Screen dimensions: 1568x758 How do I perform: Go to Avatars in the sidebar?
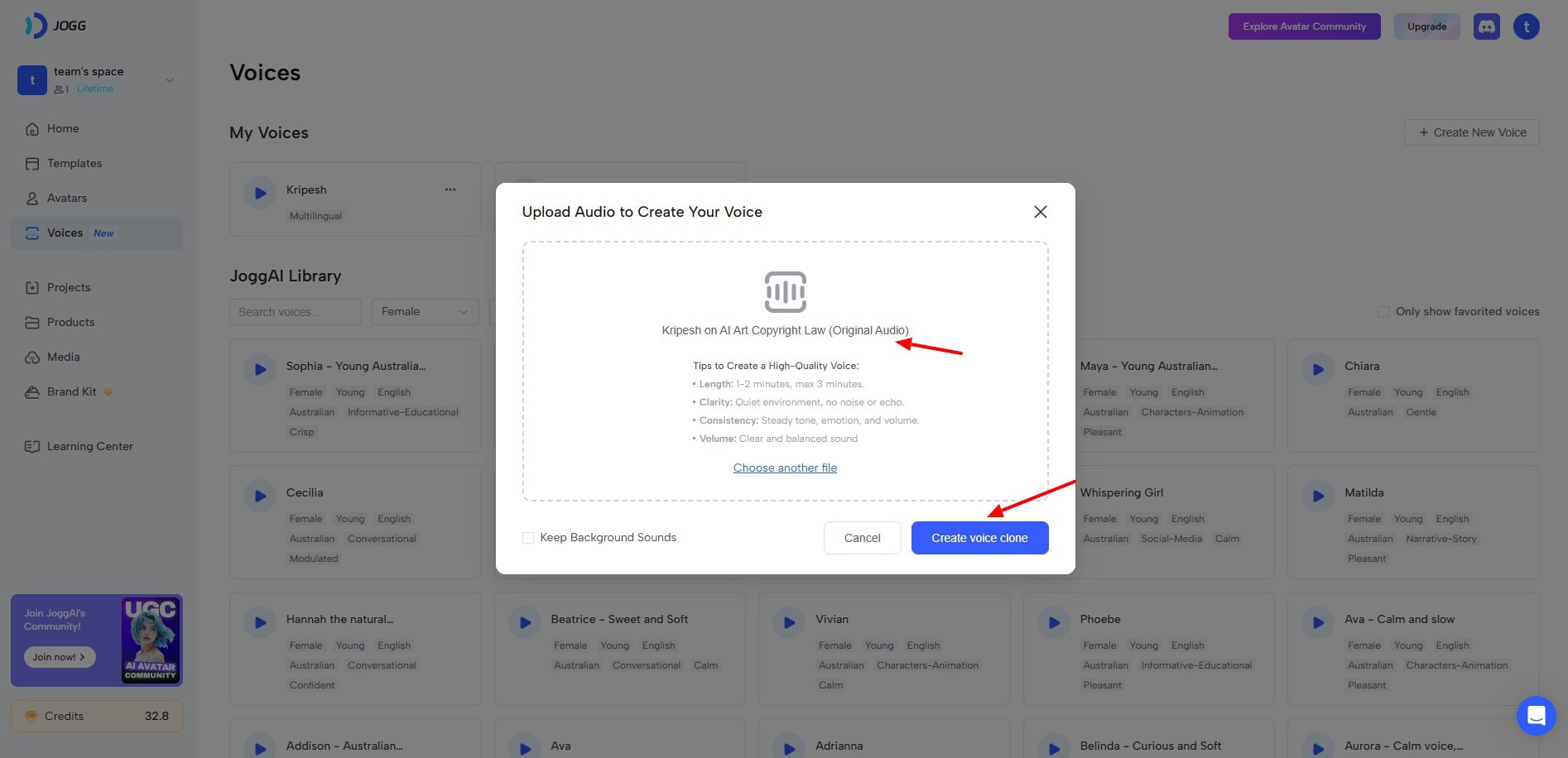coord(66,199)
